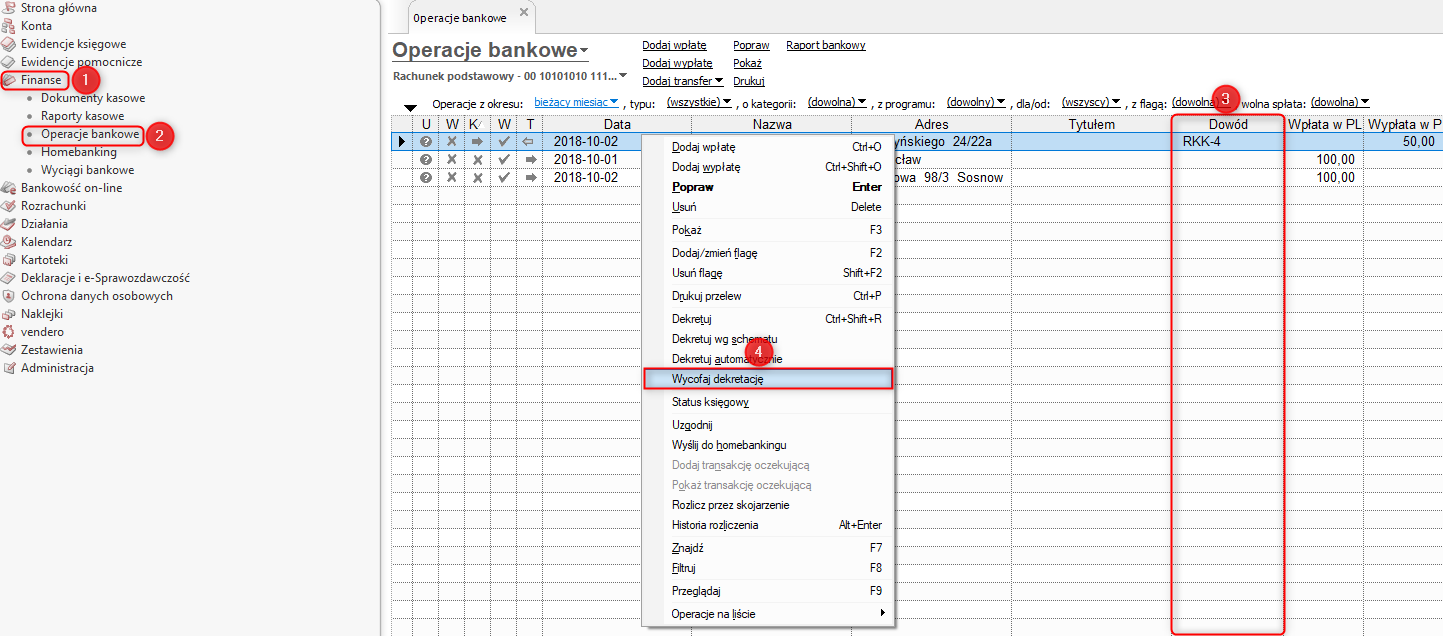Click the Tytułem column header

coord(1091,124)
